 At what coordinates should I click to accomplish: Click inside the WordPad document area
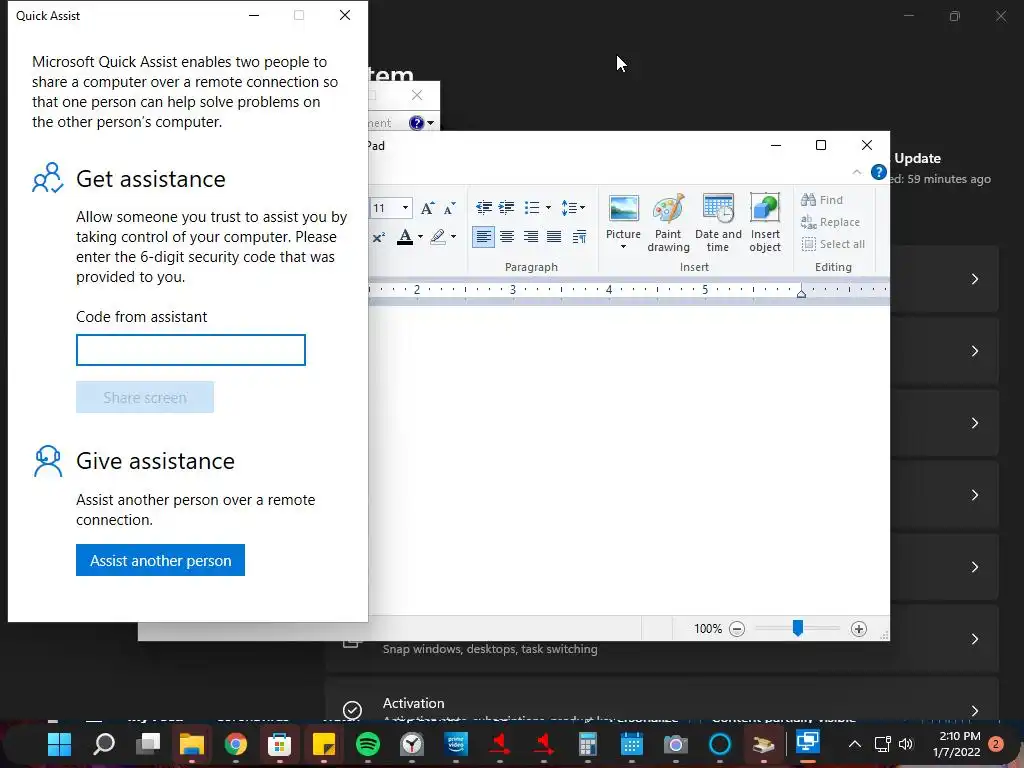pyautogui.click(x=629, y=460)
